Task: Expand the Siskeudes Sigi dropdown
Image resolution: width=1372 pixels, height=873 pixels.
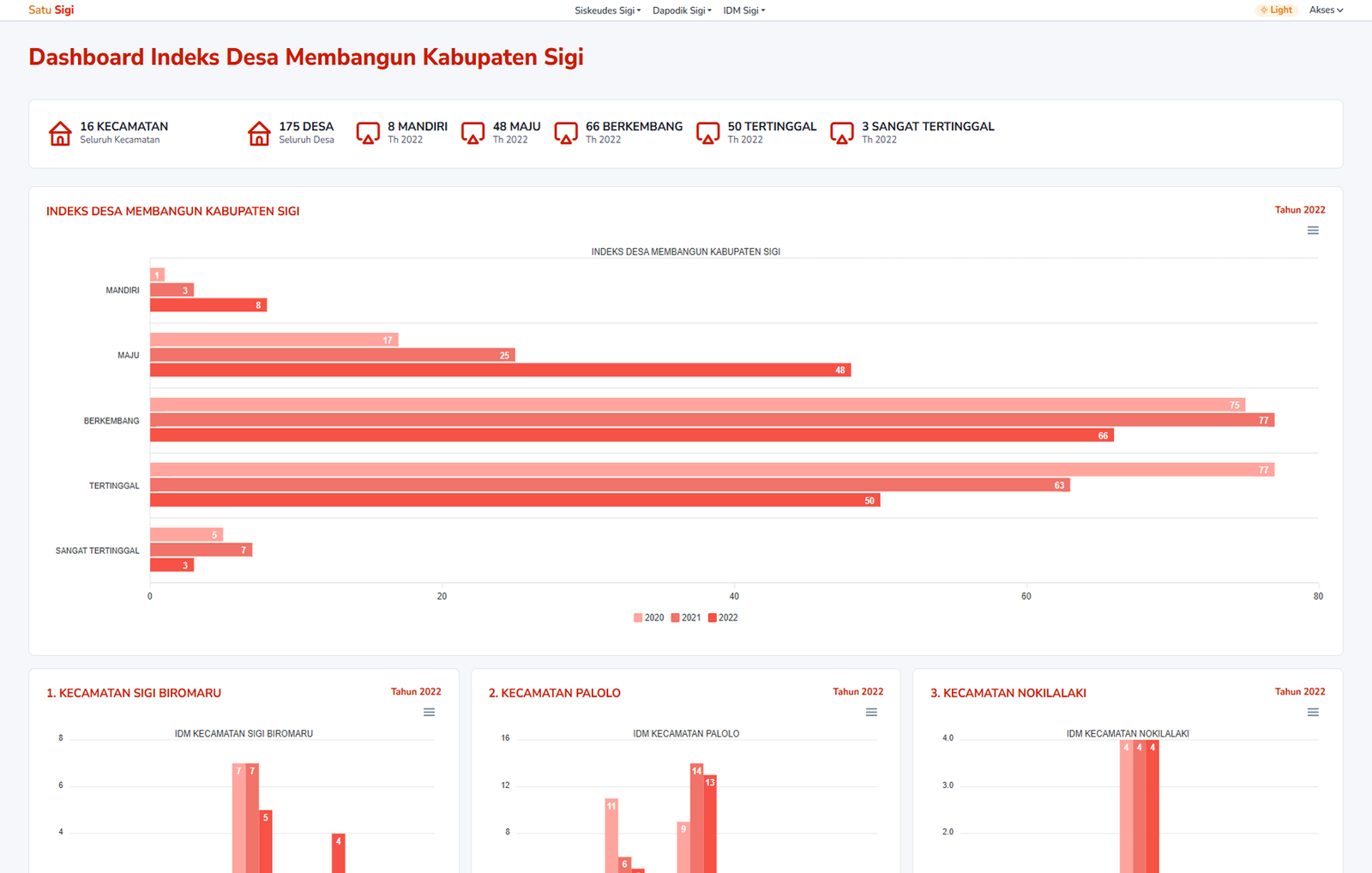Action: [607, 10]
